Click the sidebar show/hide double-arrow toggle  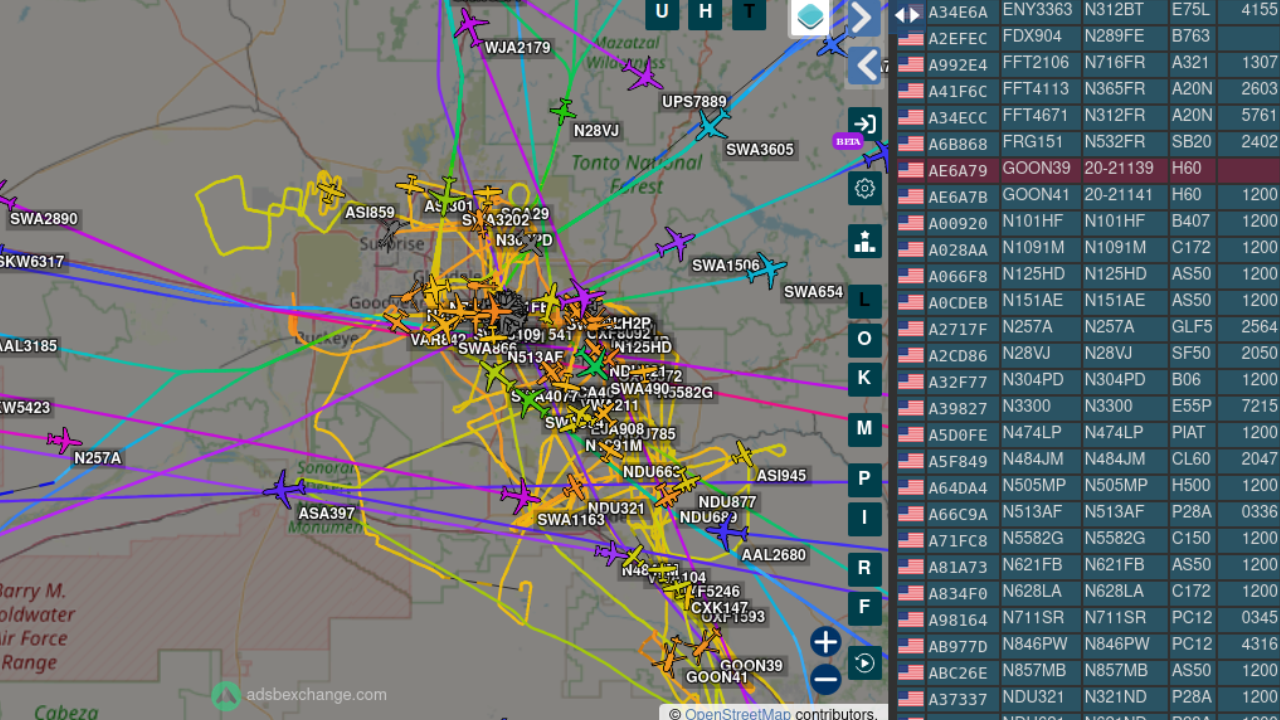907,14
